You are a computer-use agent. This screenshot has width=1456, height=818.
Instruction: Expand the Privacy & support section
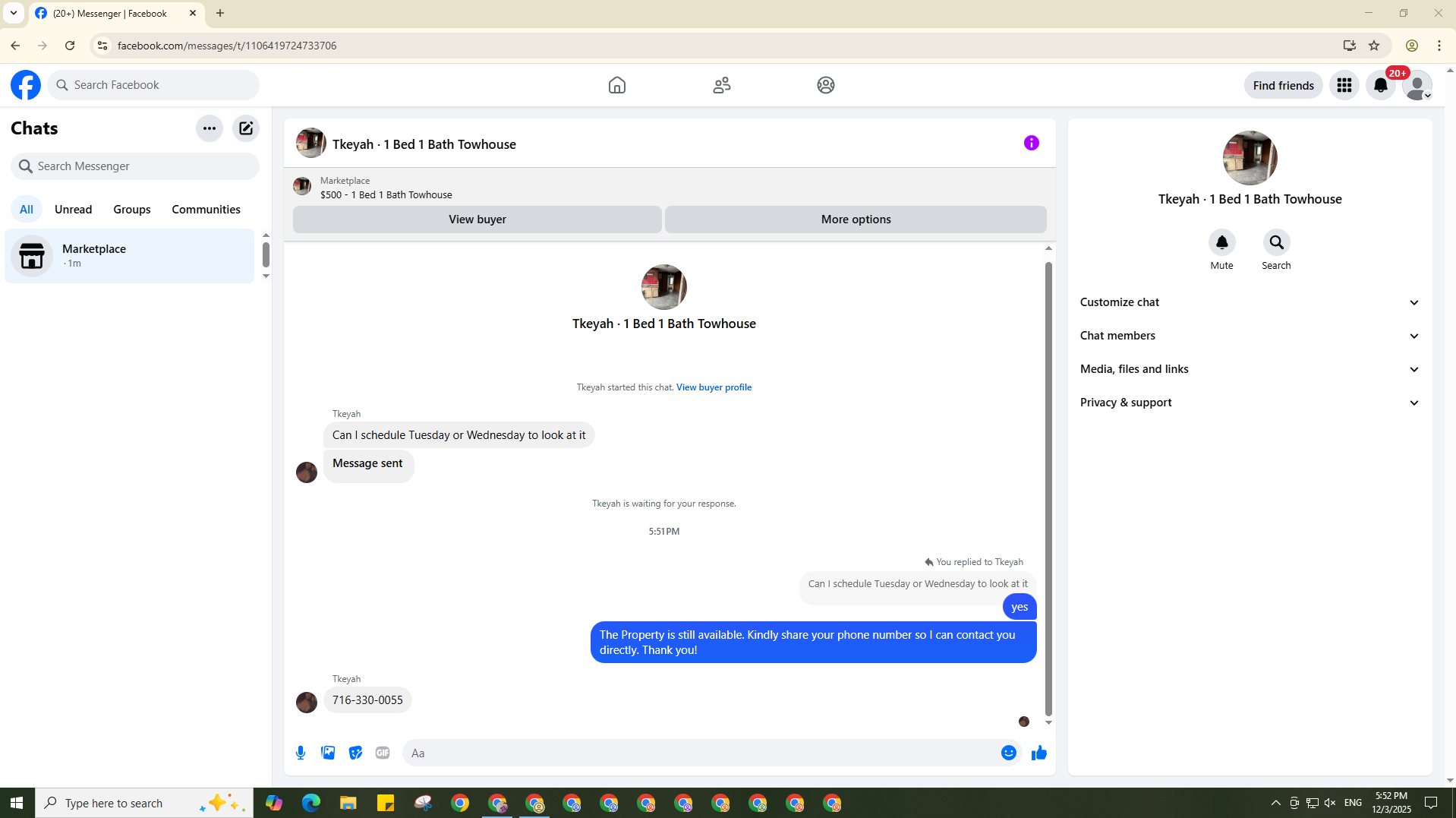tap(1250, 403)
